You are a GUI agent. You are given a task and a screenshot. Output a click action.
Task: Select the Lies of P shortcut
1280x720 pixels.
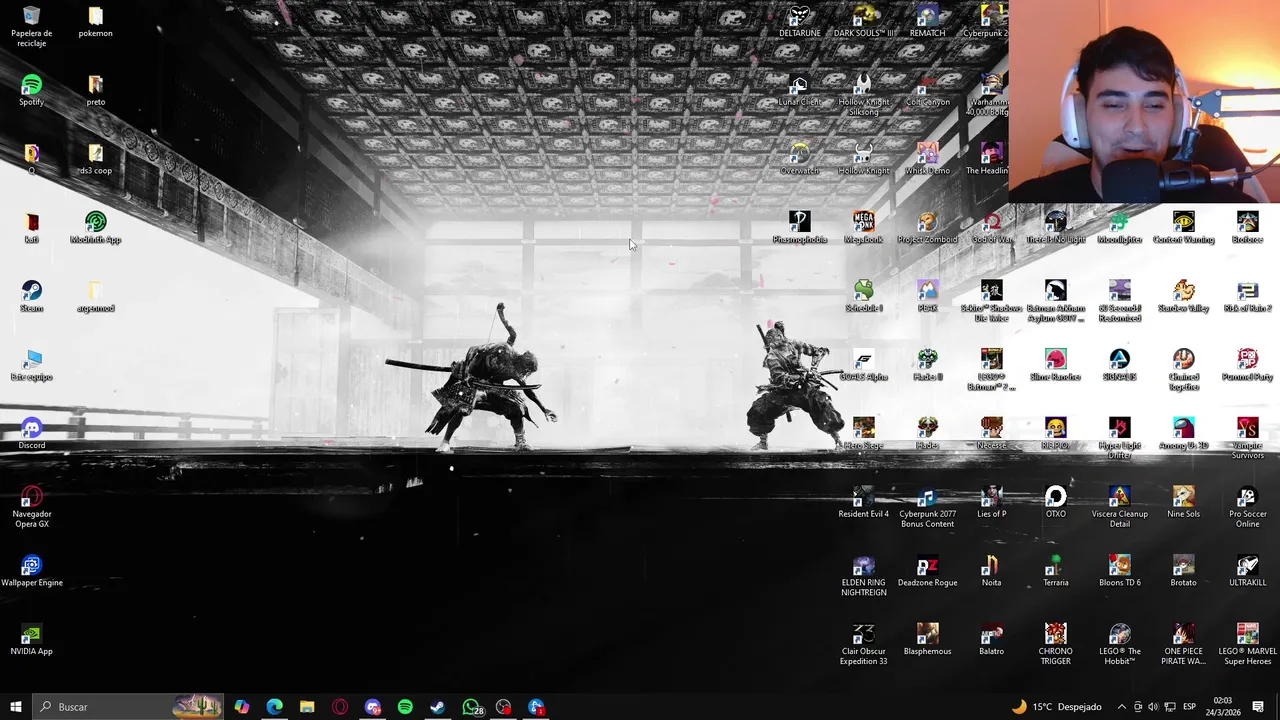991,502
